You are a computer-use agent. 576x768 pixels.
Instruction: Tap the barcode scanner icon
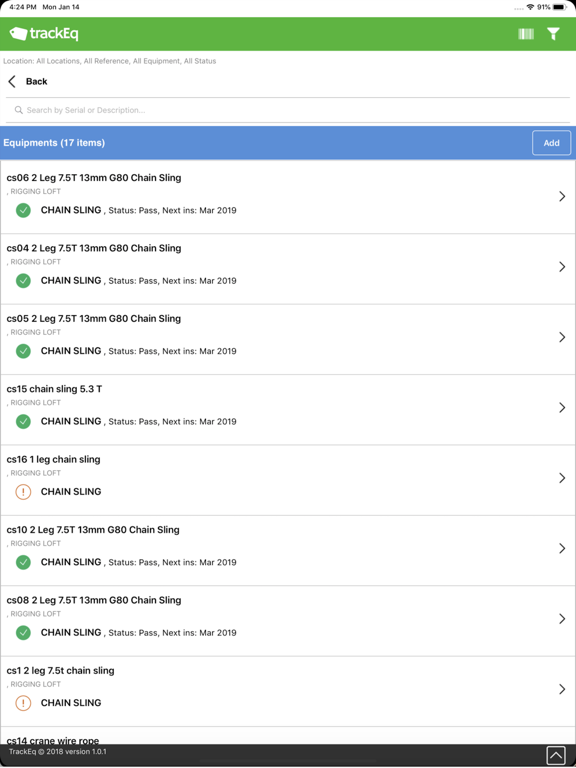(526, 34)
